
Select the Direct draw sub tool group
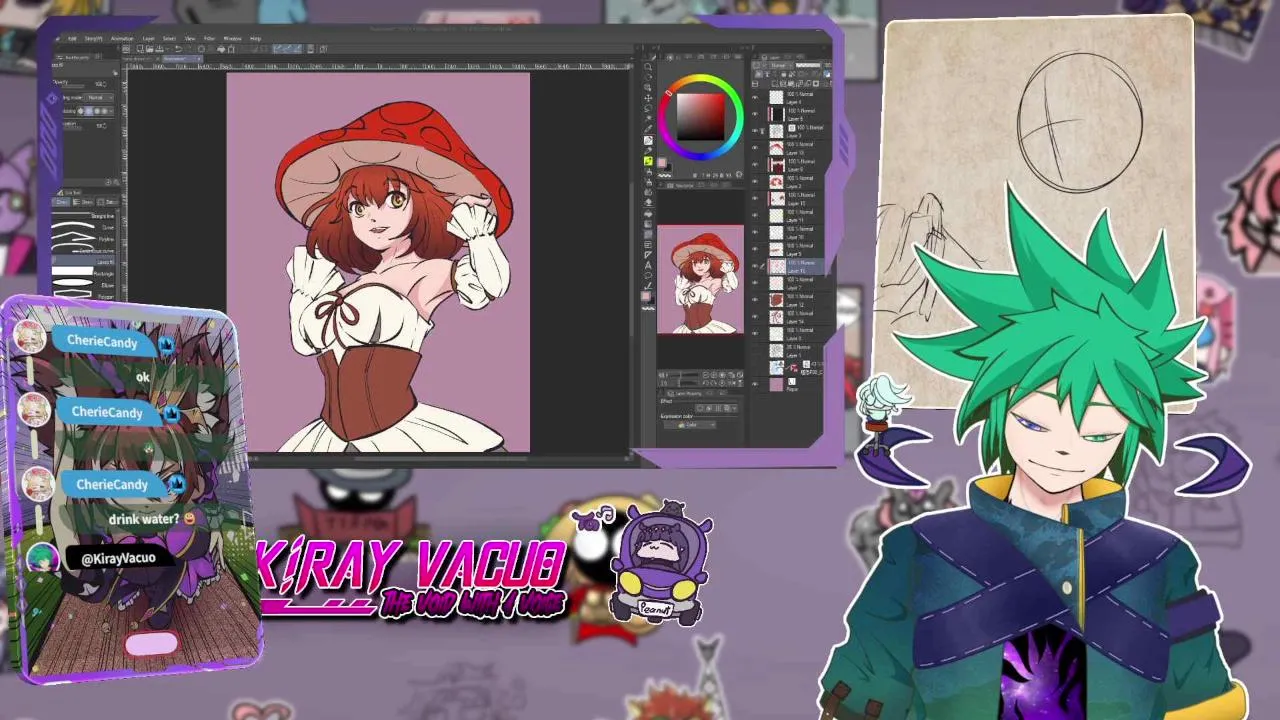(x=61, y=202)
